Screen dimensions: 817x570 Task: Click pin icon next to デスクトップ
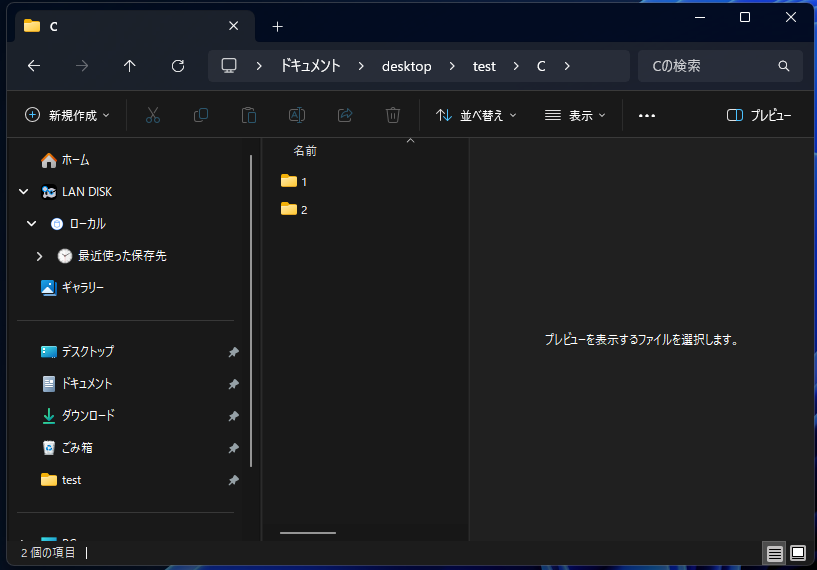[x=233, y=352]
